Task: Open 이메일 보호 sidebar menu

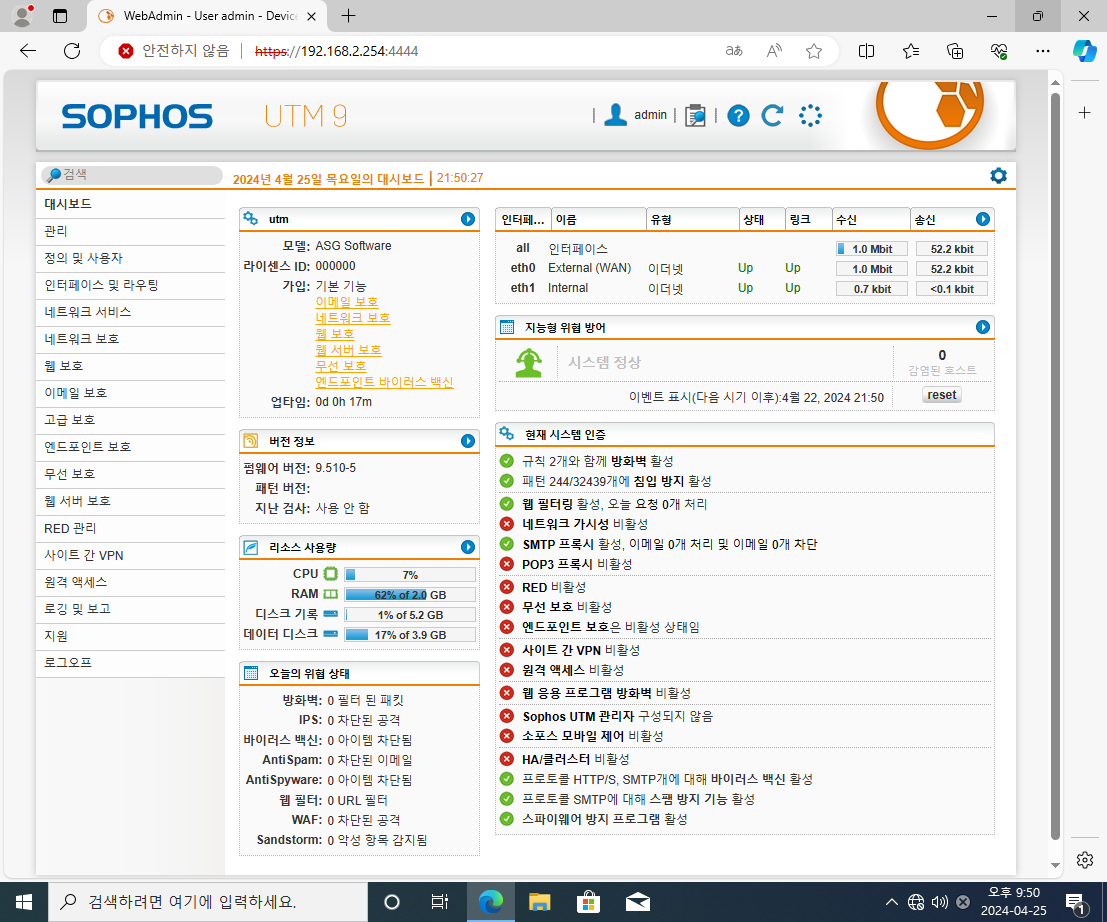Action: tap(131, 393)
